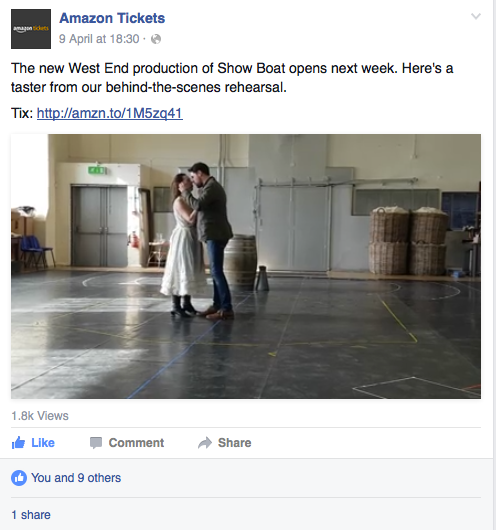Select the Comment button label
The height and width of the screenshot is (530, 496).
[x=136, y=443]
